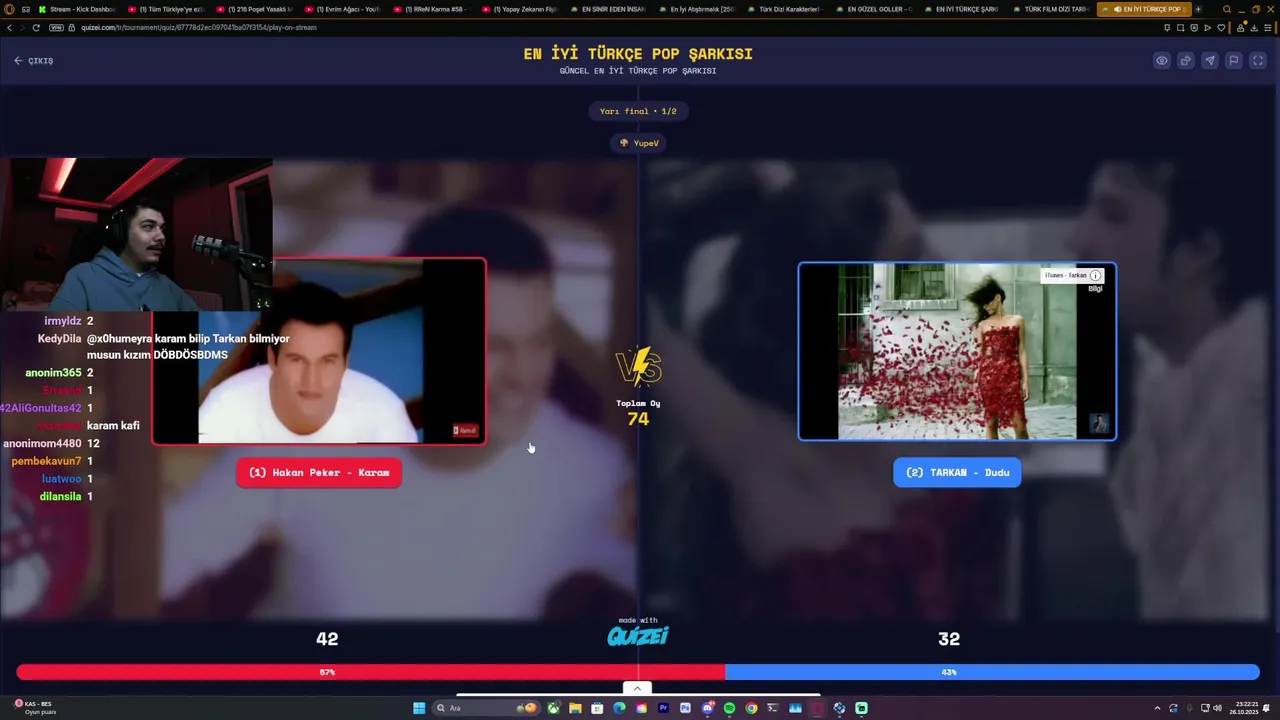This screenshot has height=720, width=1280.
Task: Enter fullscreen with the corner-brackets icon
Action: [1258, 61]
